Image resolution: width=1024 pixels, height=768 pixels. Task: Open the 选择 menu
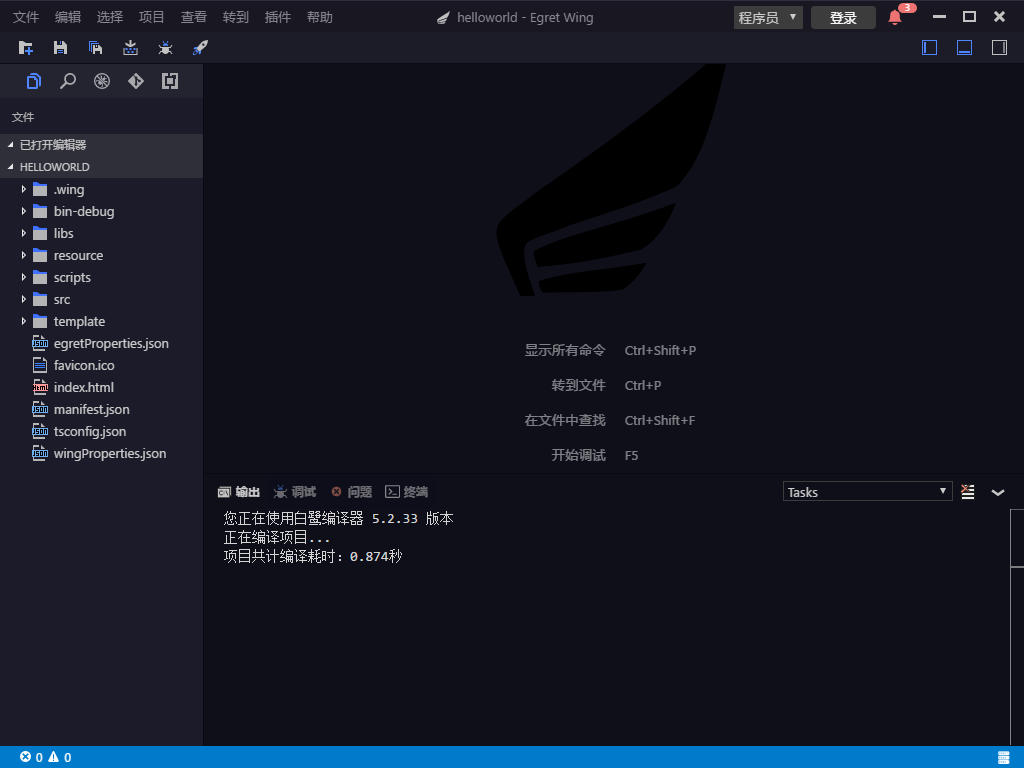click(x=110, y=17)
